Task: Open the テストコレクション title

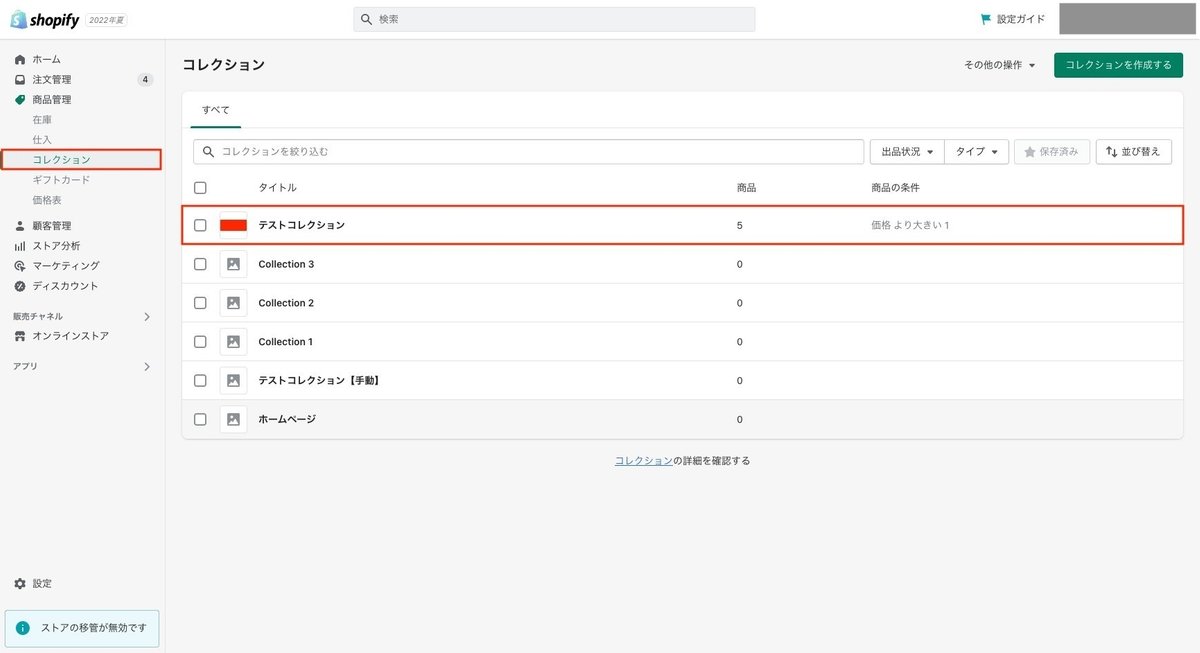Action: 301,226
